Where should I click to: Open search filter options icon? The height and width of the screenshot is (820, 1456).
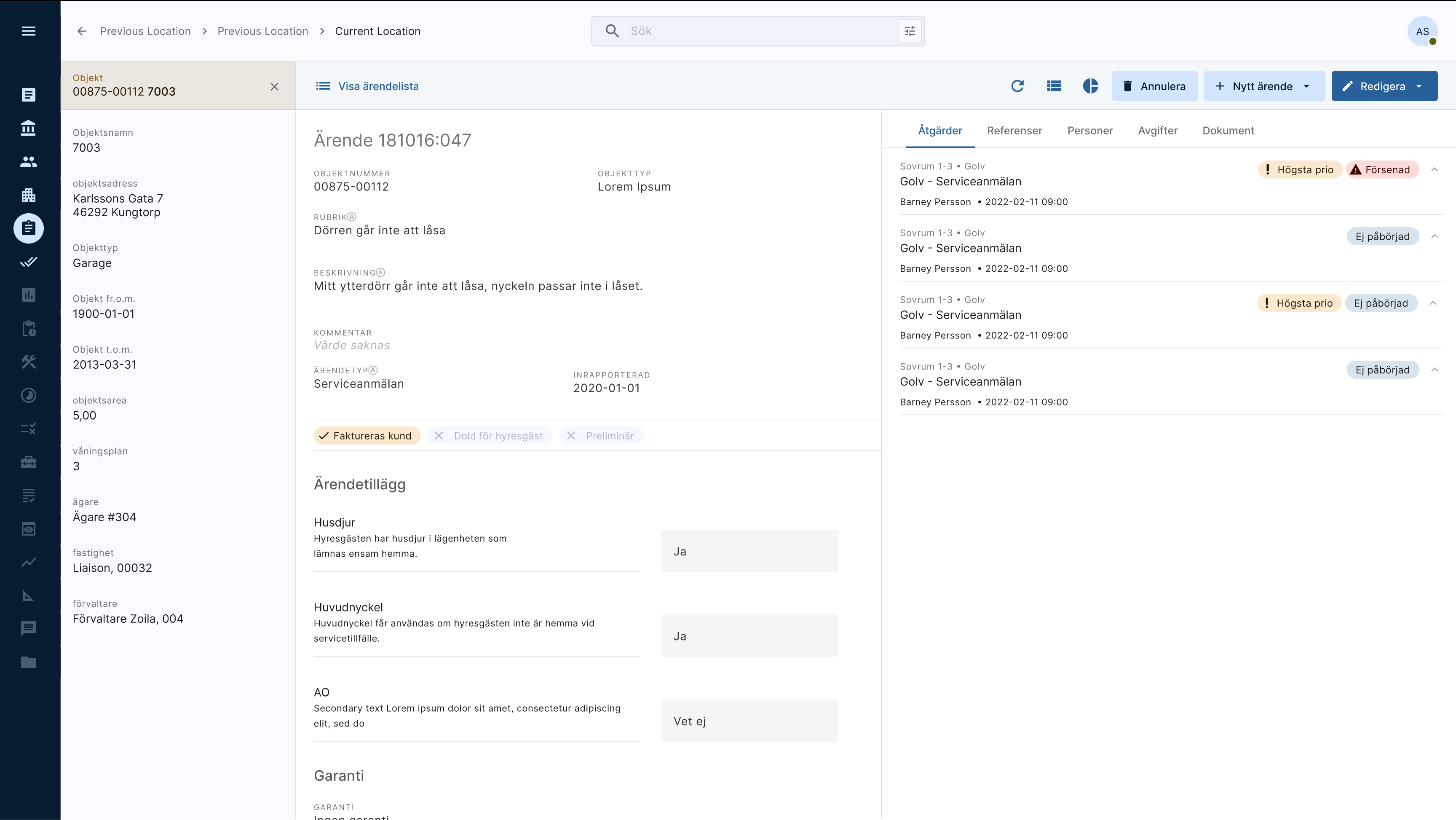[910, 31]
